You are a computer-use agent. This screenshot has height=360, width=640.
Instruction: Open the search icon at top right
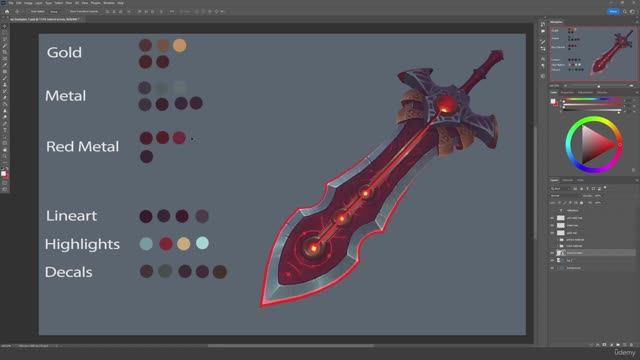(x=625, y=11)
